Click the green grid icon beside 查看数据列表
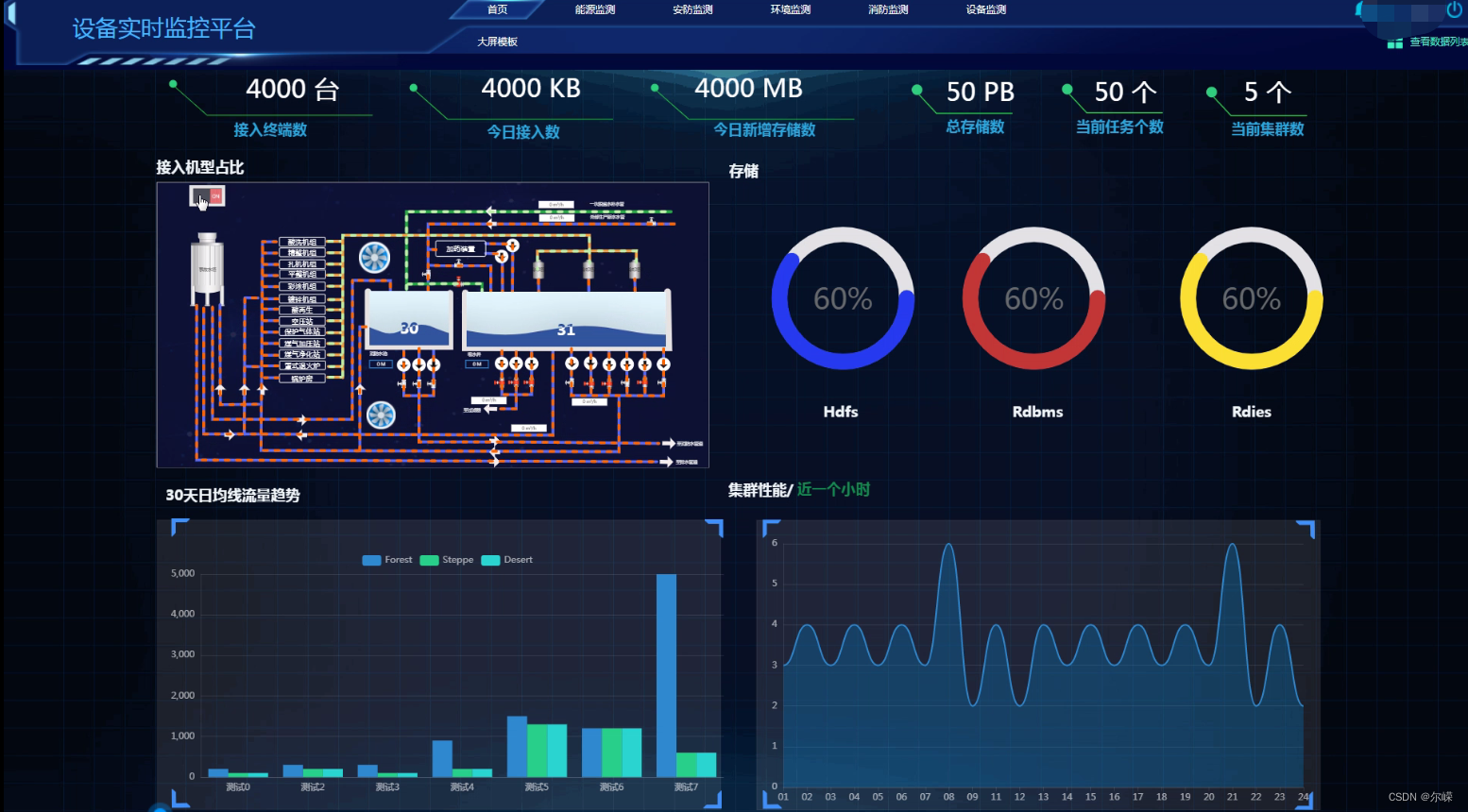The image size is (1468, 812). pyautogui.click(x=1394, y=42)
